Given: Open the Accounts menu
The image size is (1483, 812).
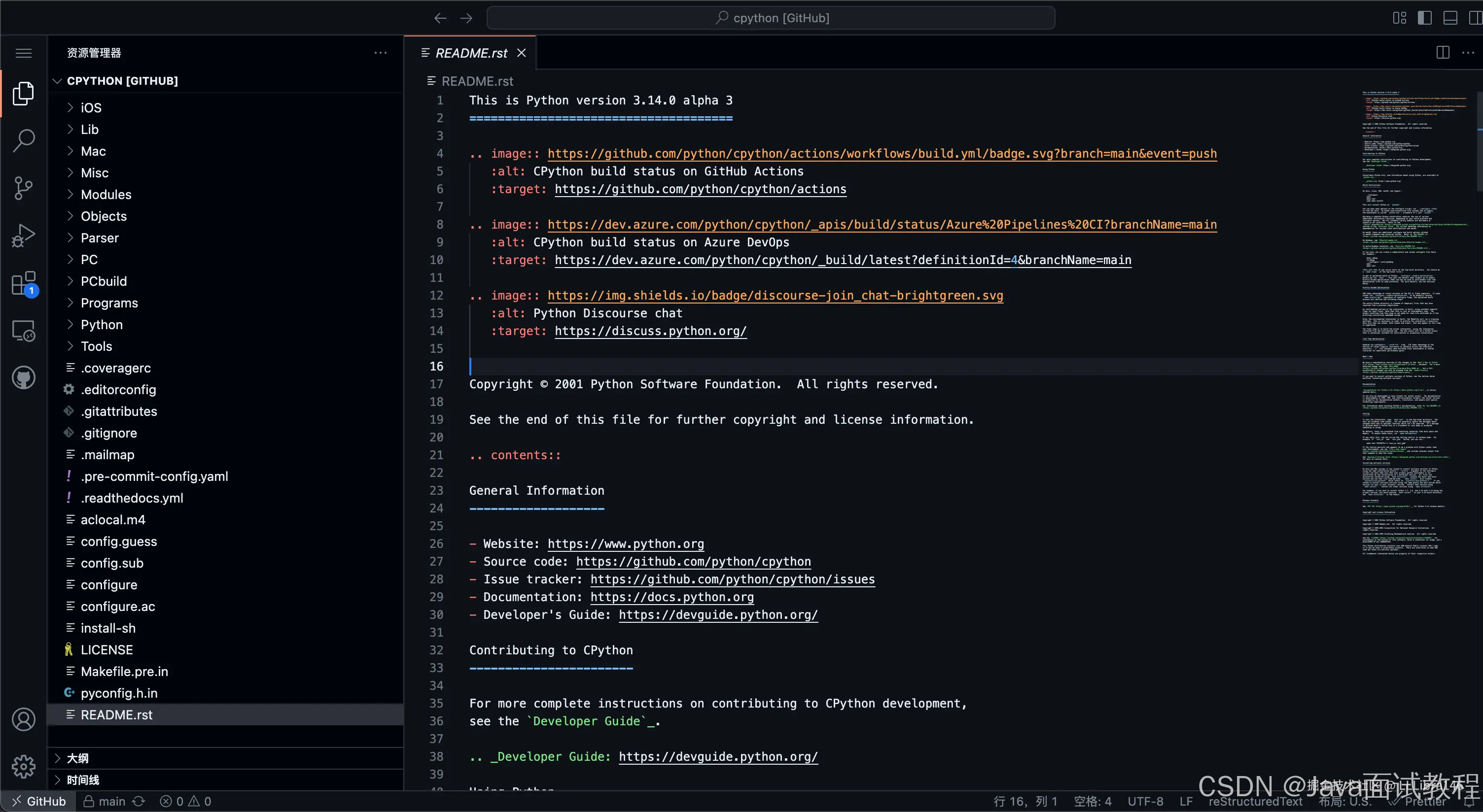Looking at the screenshot, I should click(x=24, y=719).
